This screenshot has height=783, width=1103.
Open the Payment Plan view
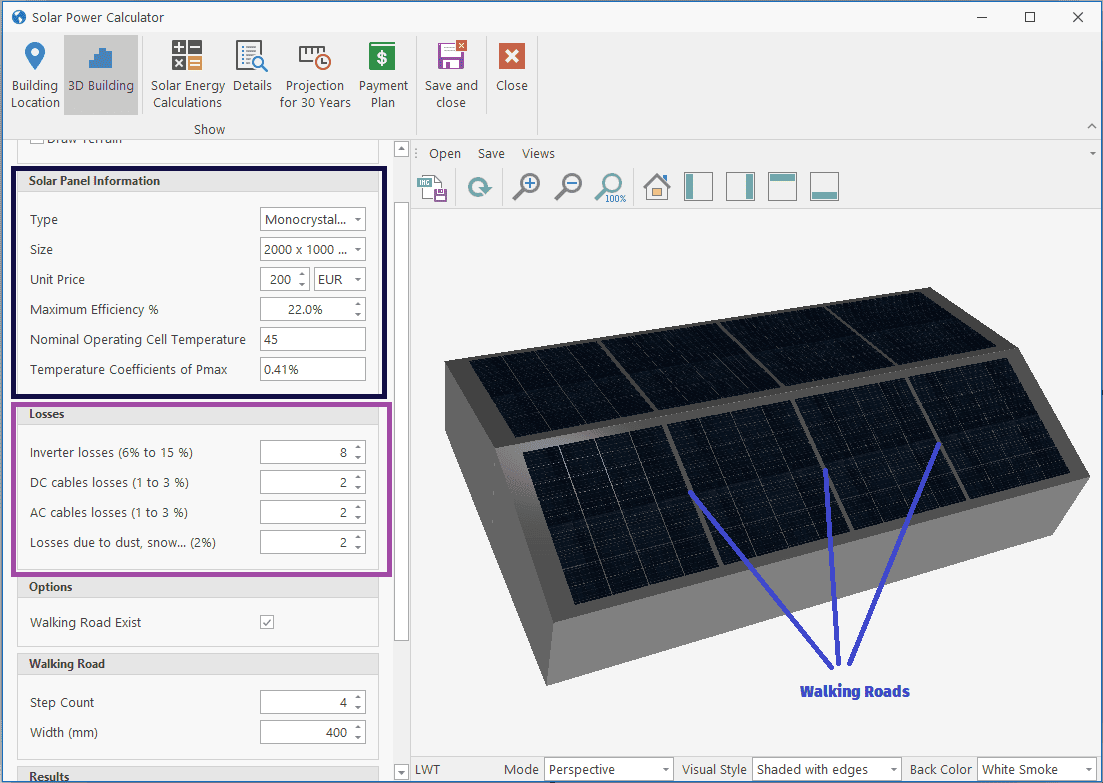383,75
